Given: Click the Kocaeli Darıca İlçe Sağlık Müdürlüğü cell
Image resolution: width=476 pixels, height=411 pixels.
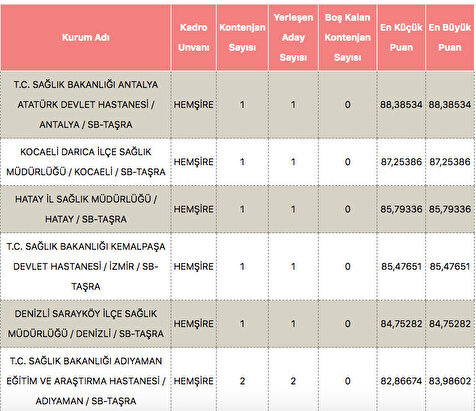Looking at the screenshot, I should tap(86, 162).
